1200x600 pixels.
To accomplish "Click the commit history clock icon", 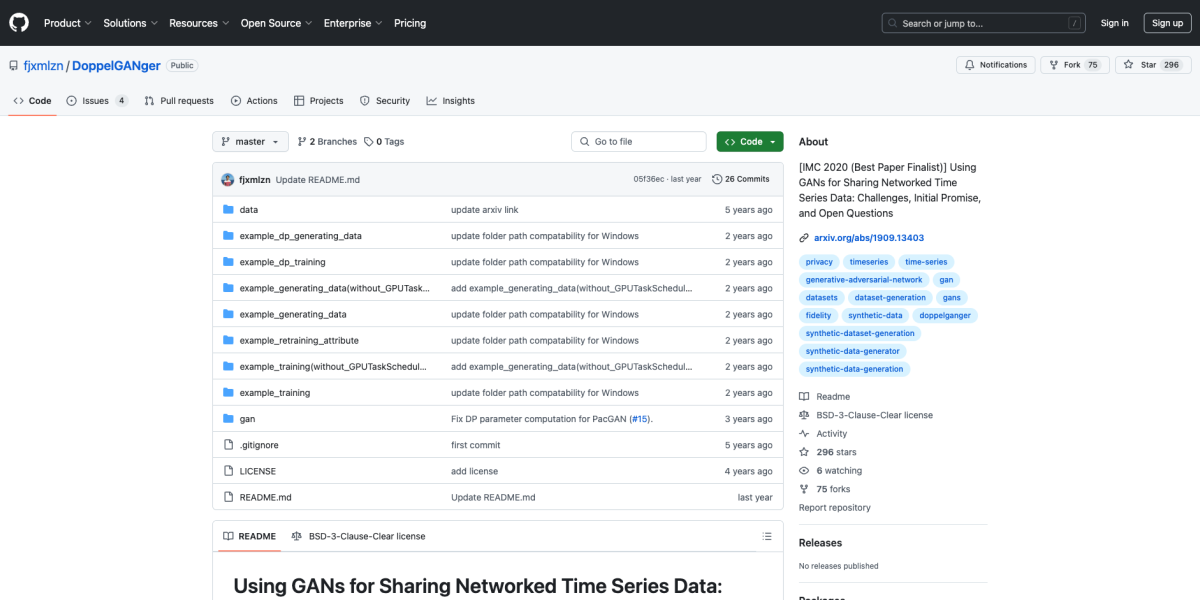I will pos(717,179).
